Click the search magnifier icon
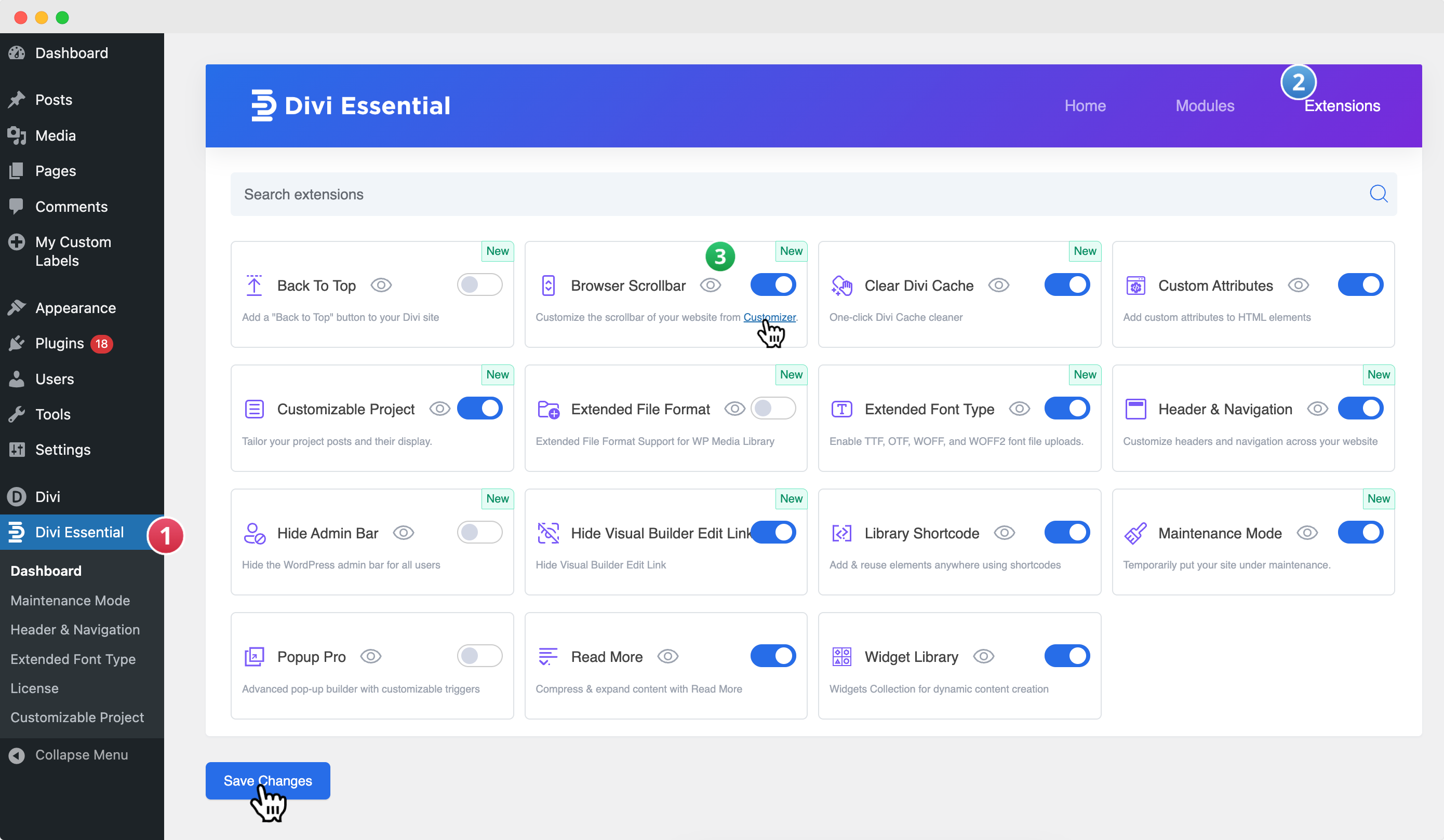 [1378, 194]
